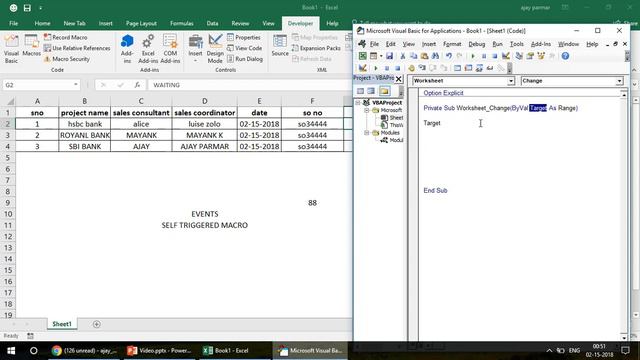Viewport: 640px width, 360px height.
Task: Open the Macros list button
Action: [x=31, y=46]
